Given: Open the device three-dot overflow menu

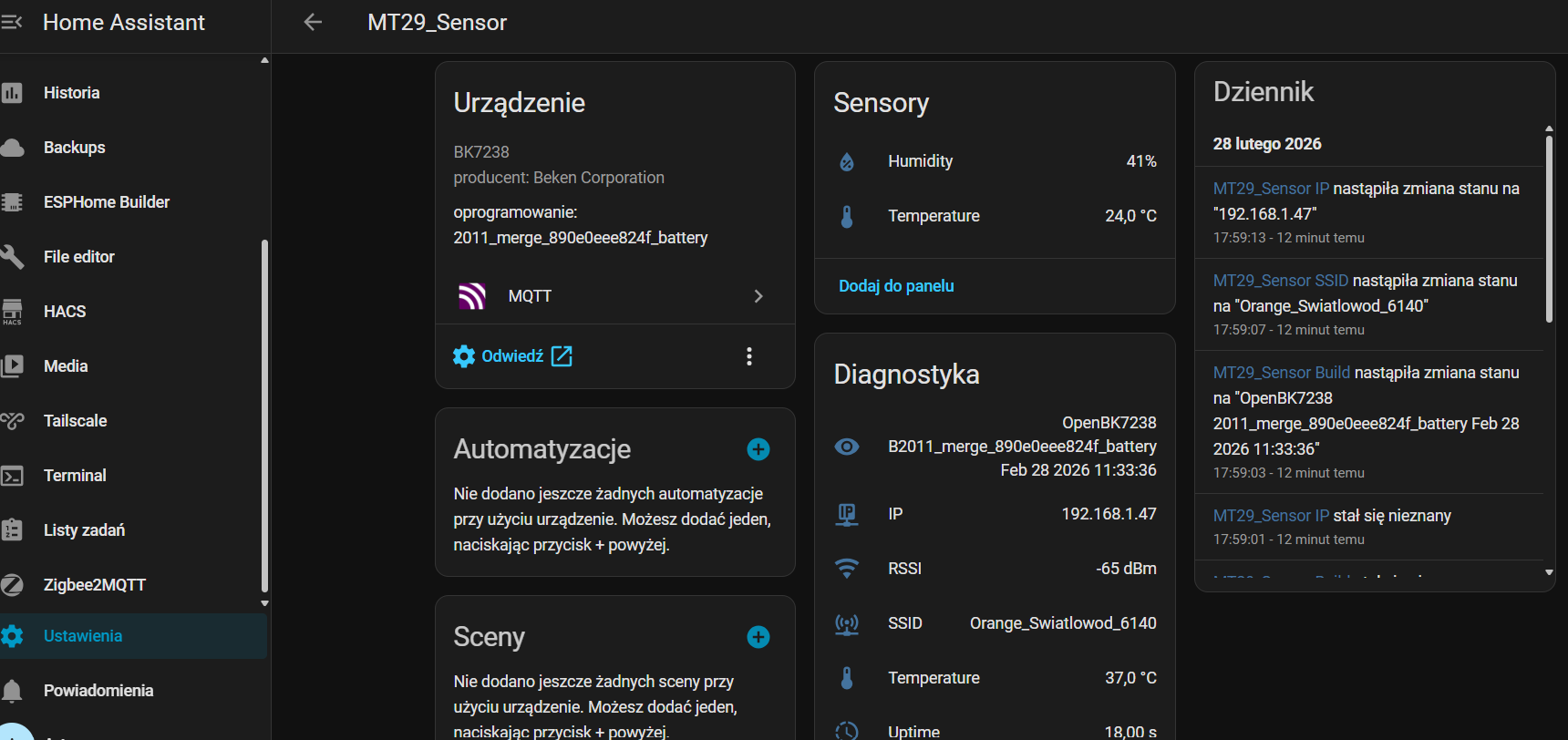Looking at the screenshot, I should 749,356.
